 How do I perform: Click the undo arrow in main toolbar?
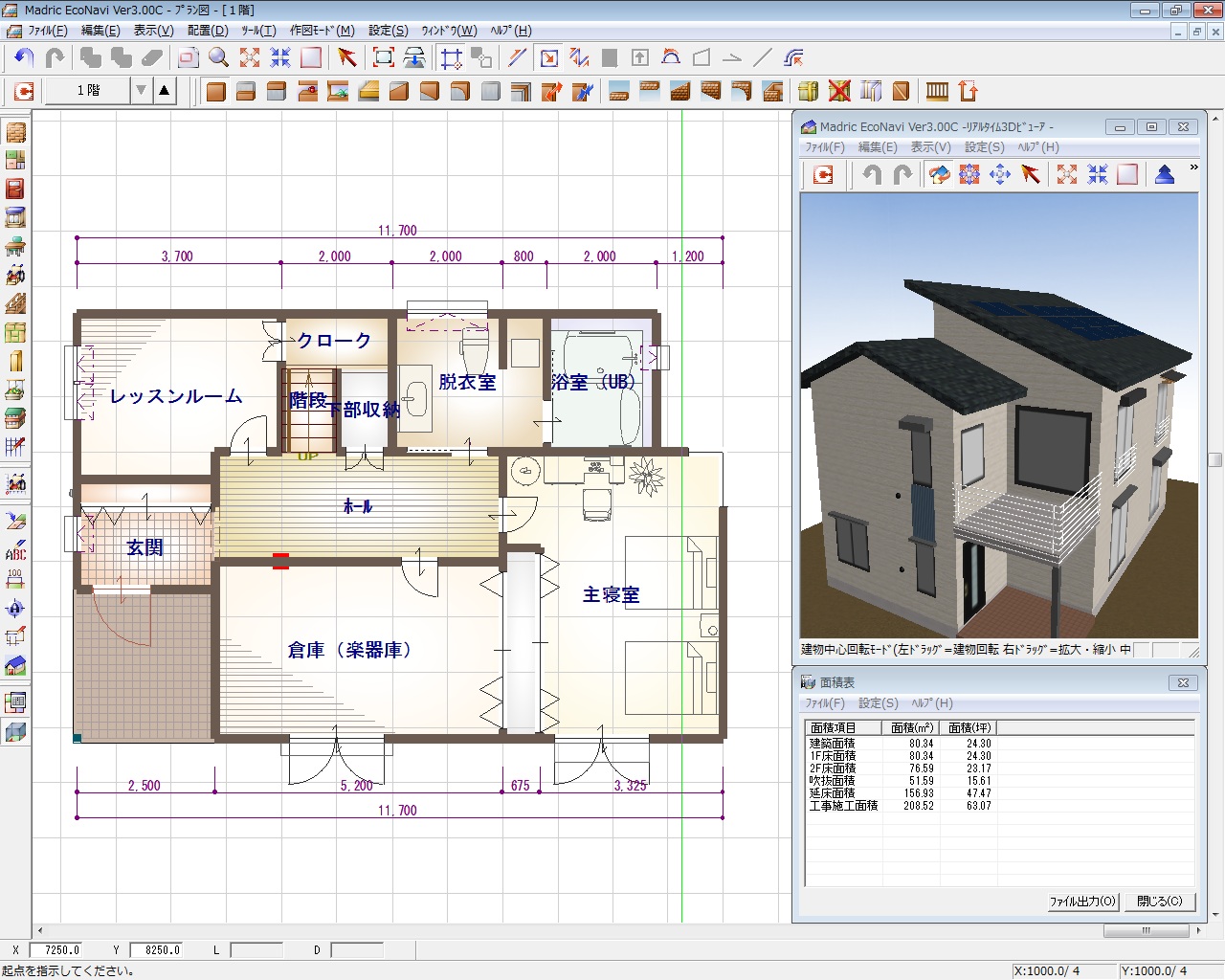pos(24,58)
